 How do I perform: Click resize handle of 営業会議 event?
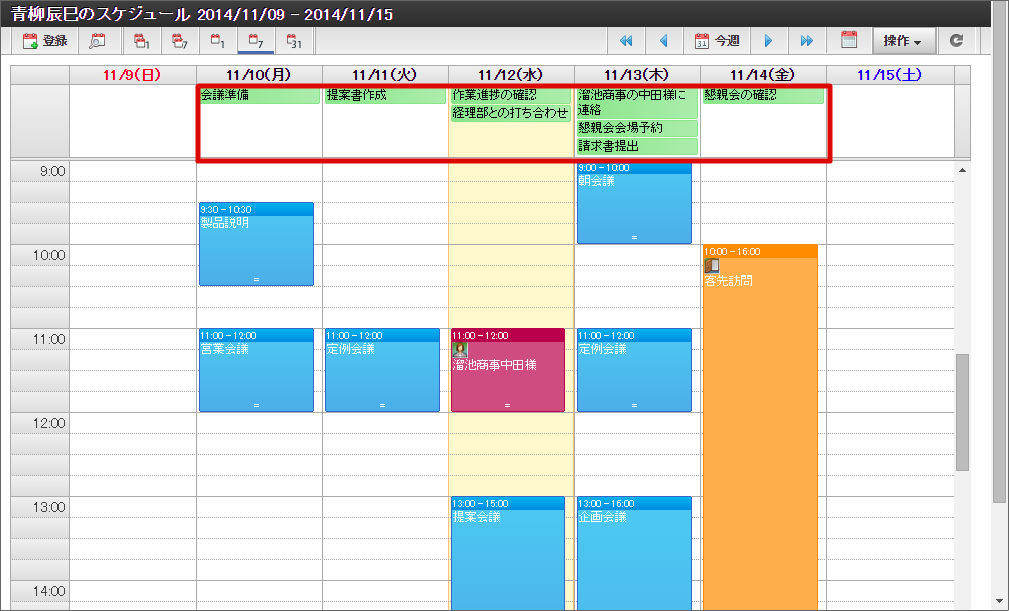[x=256, y=406]
